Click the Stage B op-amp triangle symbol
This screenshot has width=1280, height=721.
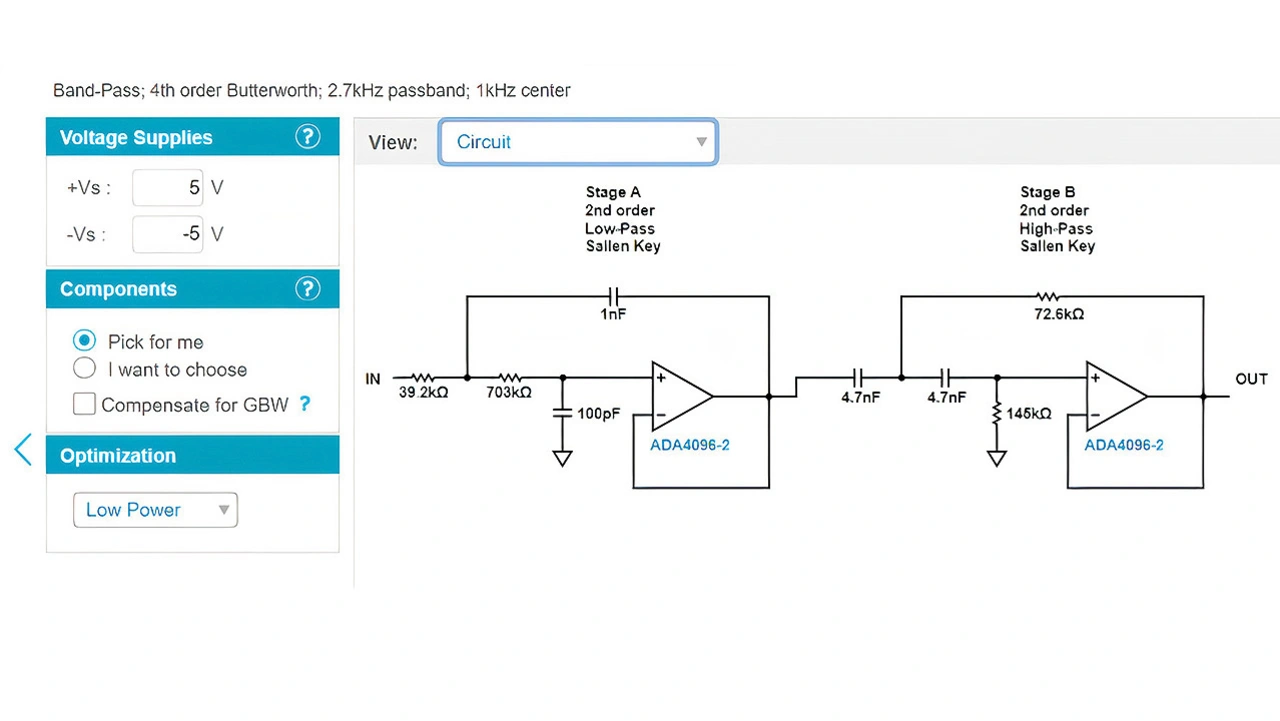coord(1114,396)
